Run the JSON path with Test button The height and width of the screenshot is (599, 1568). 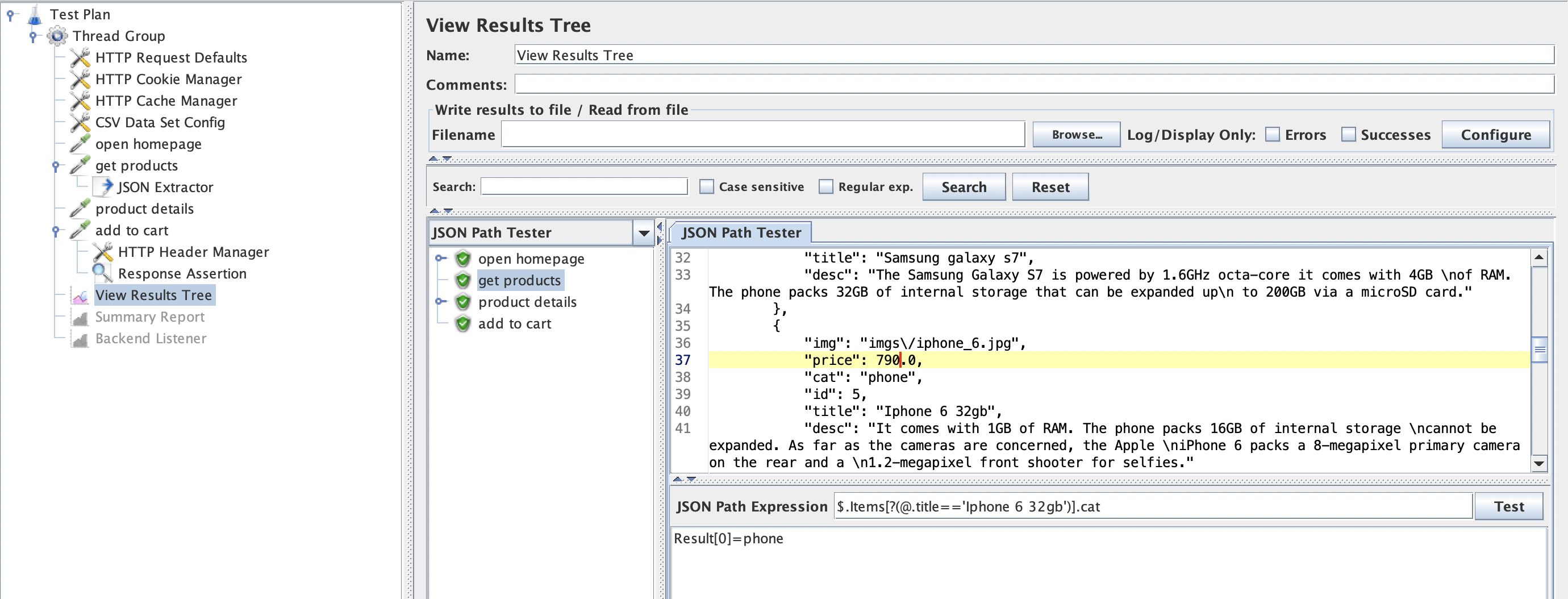[x=1508, y=506]
